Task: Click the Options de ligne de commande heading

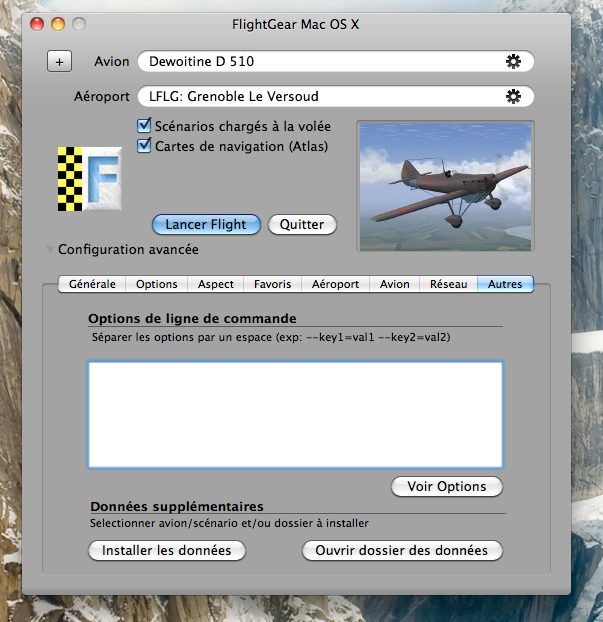Action: pos(192,319)
